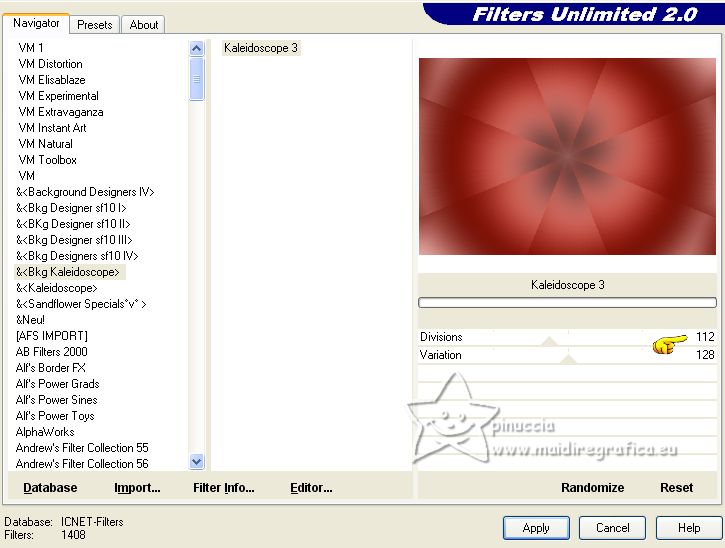Select VM Instant Art category
This screenshot has height=548, width=725.
52,128
